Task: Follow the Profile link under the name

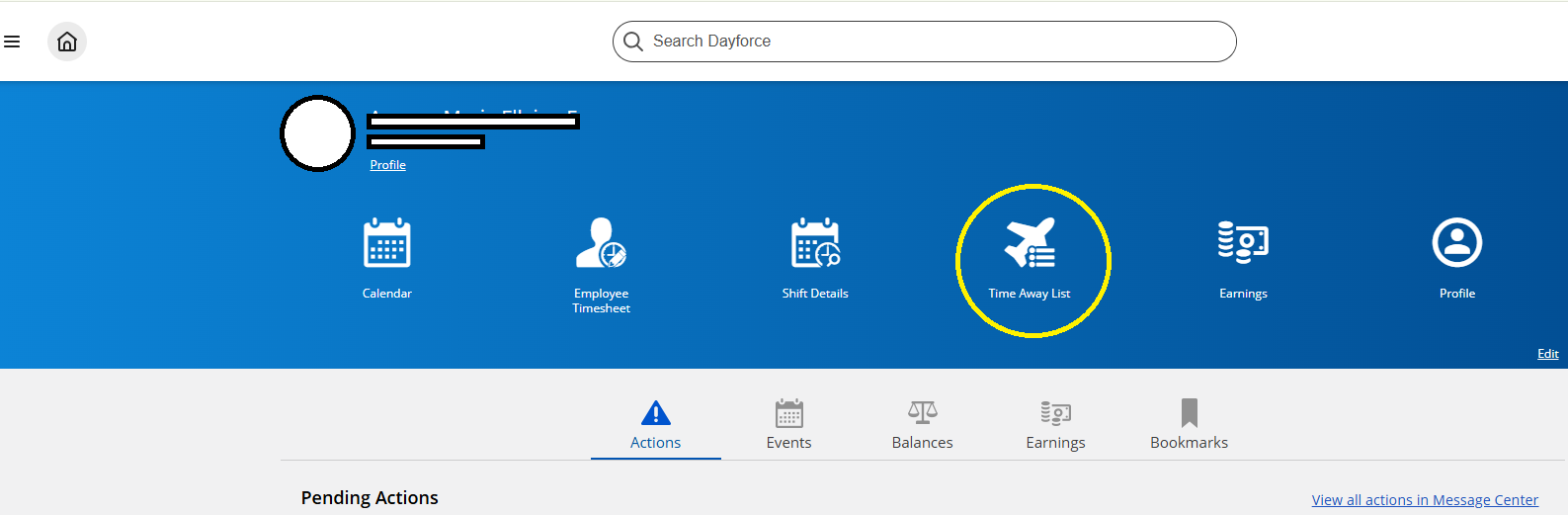Action: (387, 165)
